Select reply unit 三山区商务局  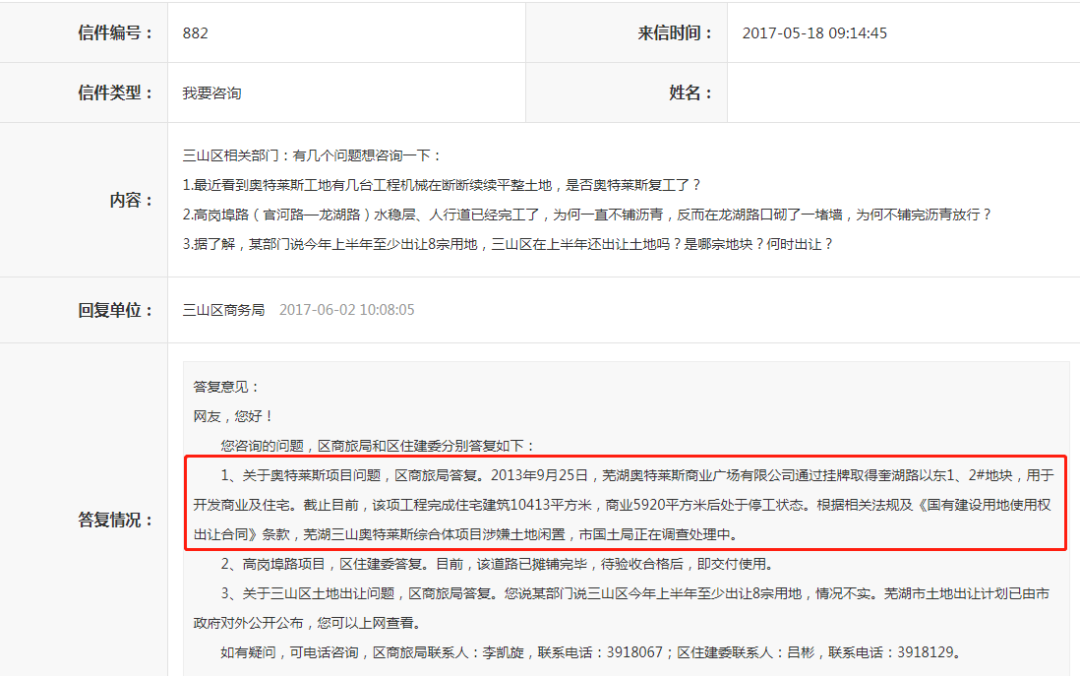(224, 310)
